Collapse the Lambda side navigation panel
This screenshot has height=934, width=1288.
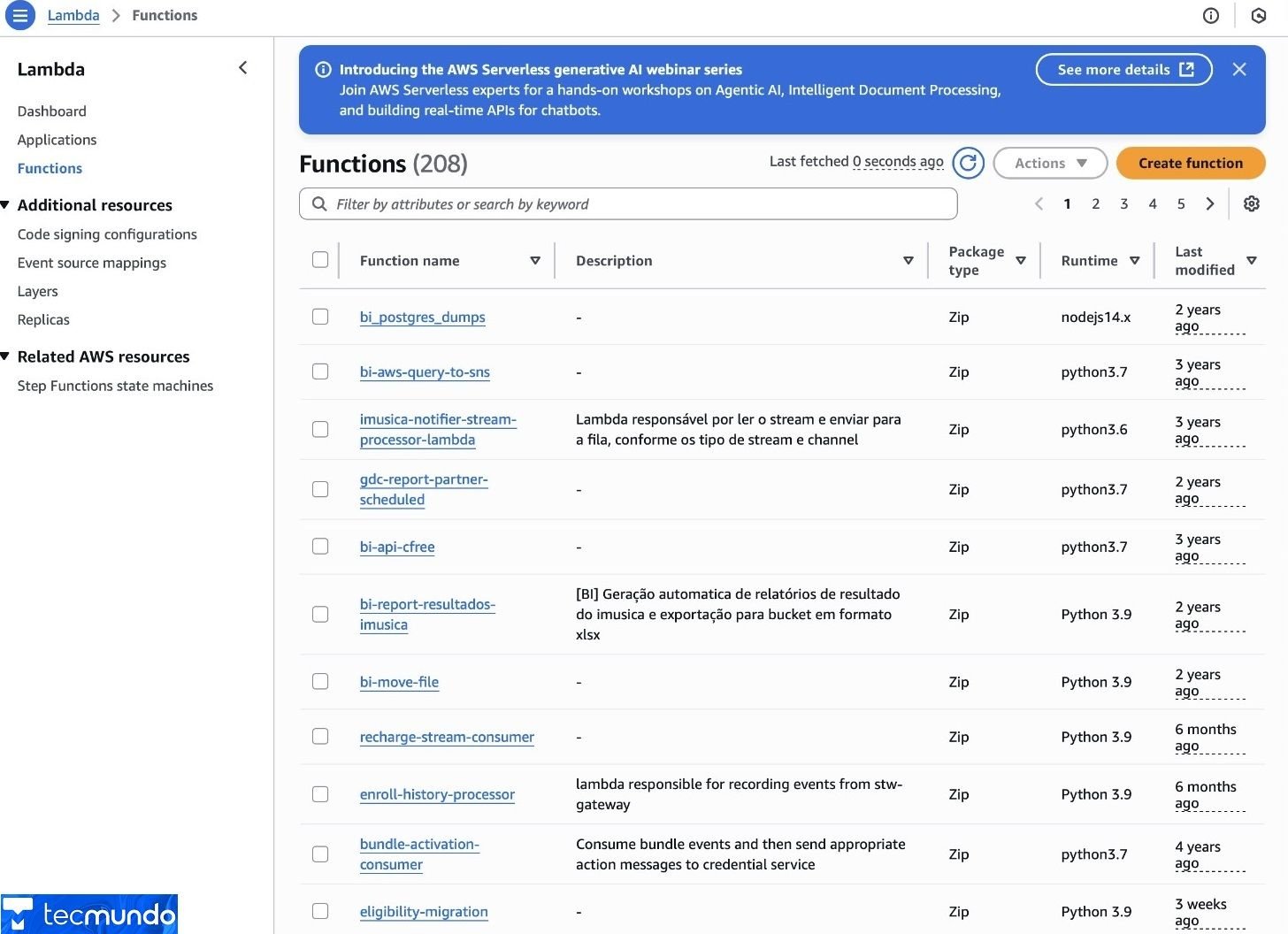[243, 68]
